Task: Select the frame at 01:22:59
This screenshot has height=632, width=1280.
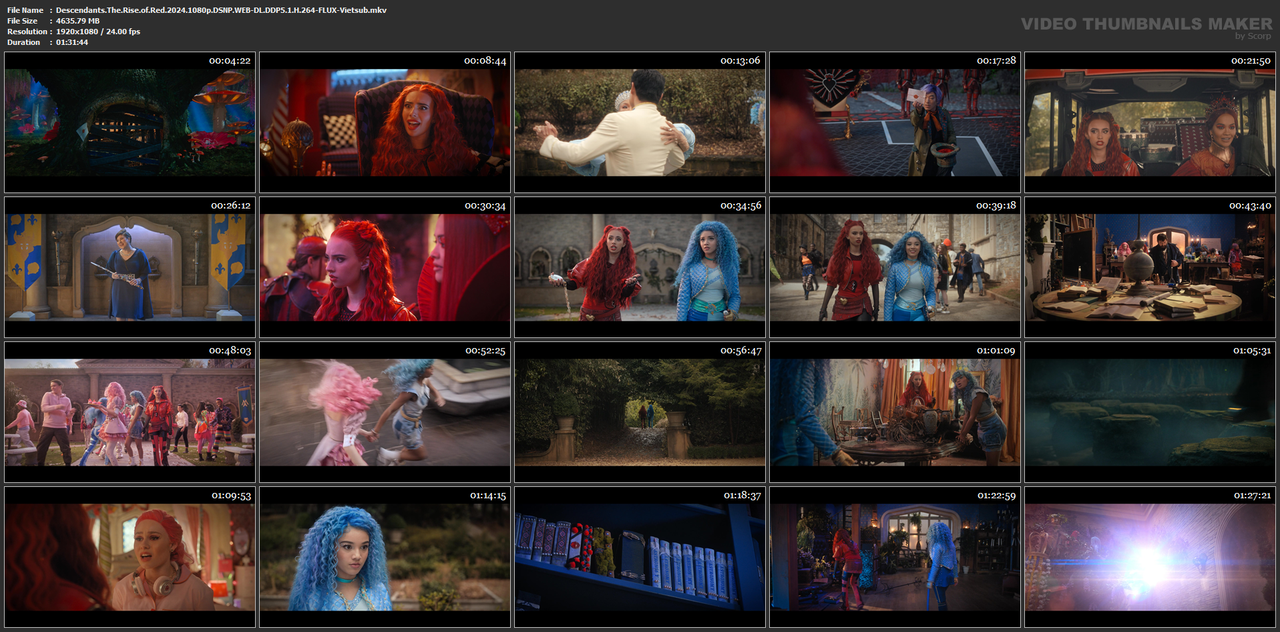Action: coord(895,557)
